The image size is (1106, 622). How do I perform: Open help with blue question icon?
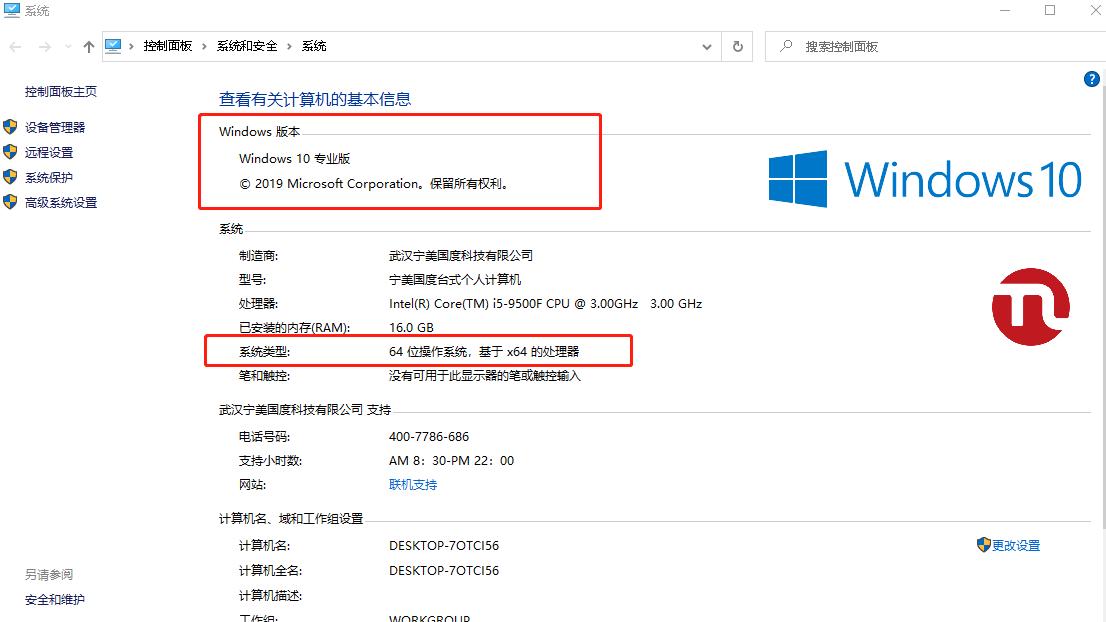(x=1091, y=79)
